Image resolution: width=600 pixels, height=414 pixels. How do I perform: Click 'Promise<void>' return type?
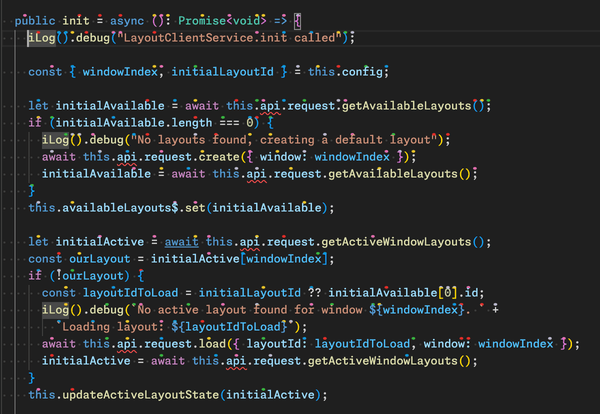(x=222, y=20)
